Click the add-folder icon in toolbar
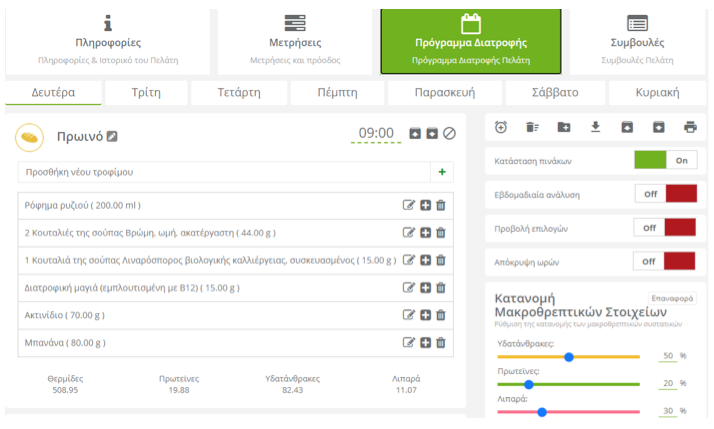 564,127
